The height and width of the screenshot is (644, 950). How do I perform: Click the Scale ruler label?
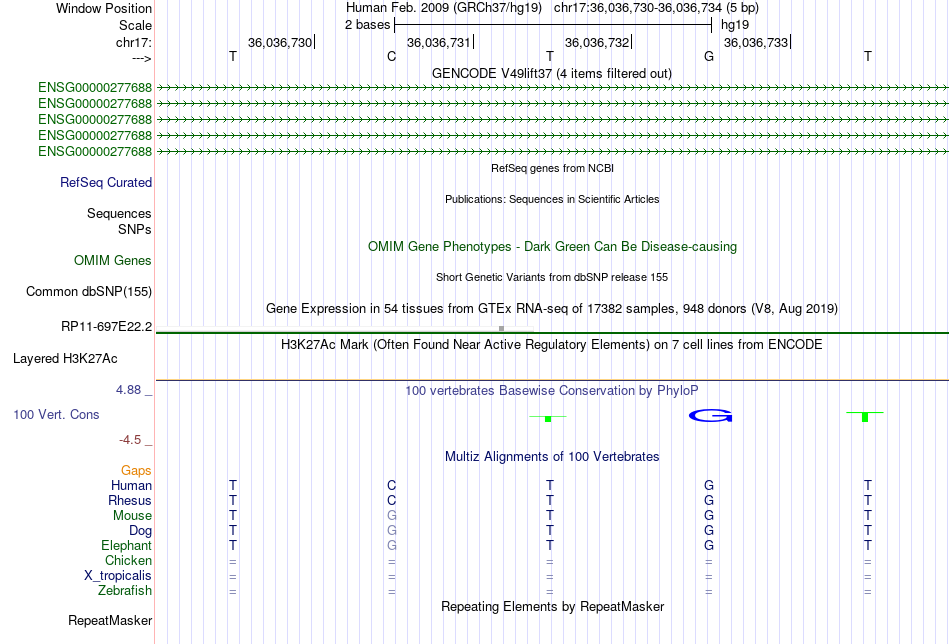point(136,25)
